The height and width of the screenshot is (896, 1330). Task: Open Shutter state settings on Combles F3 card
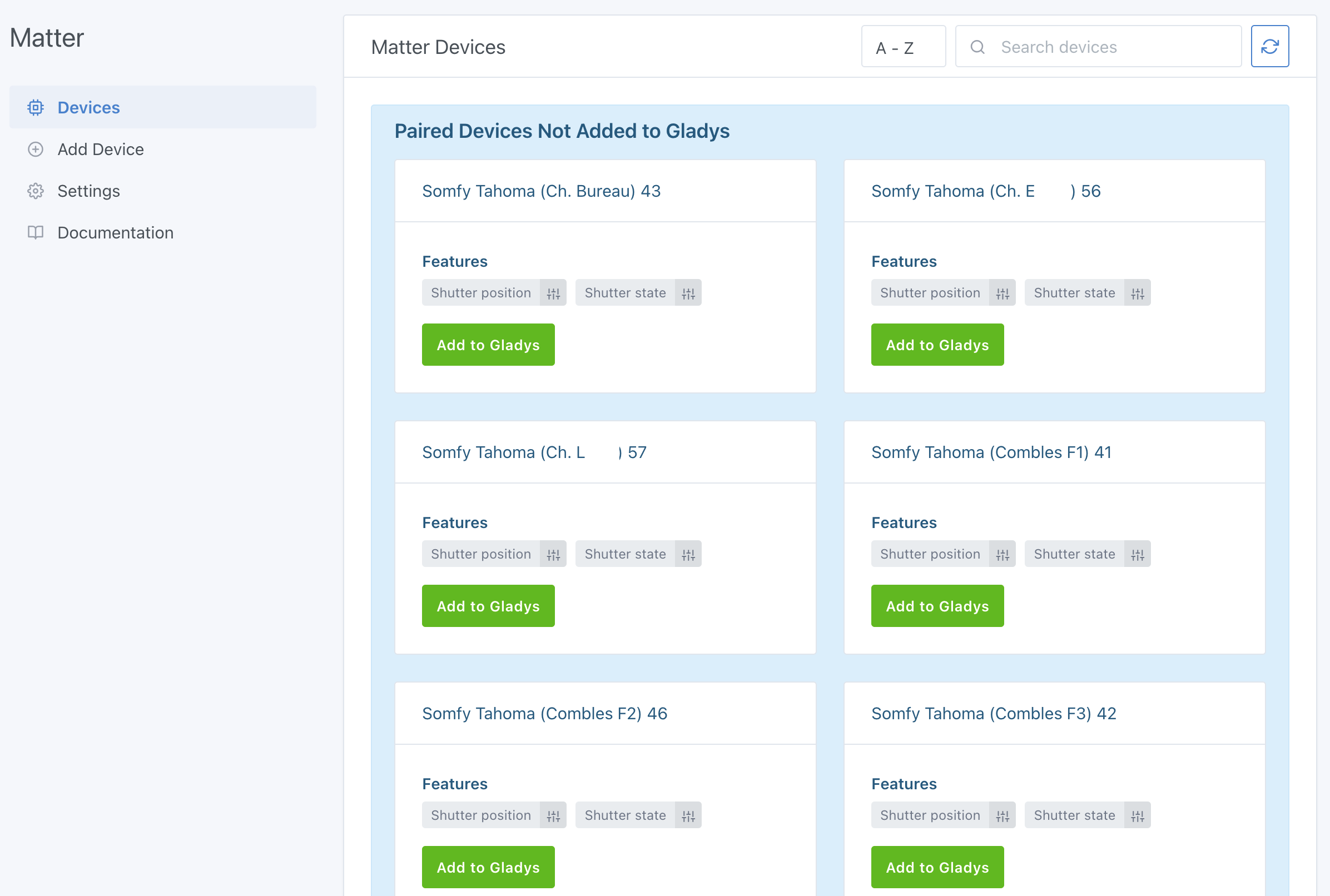click(1138, 815)
